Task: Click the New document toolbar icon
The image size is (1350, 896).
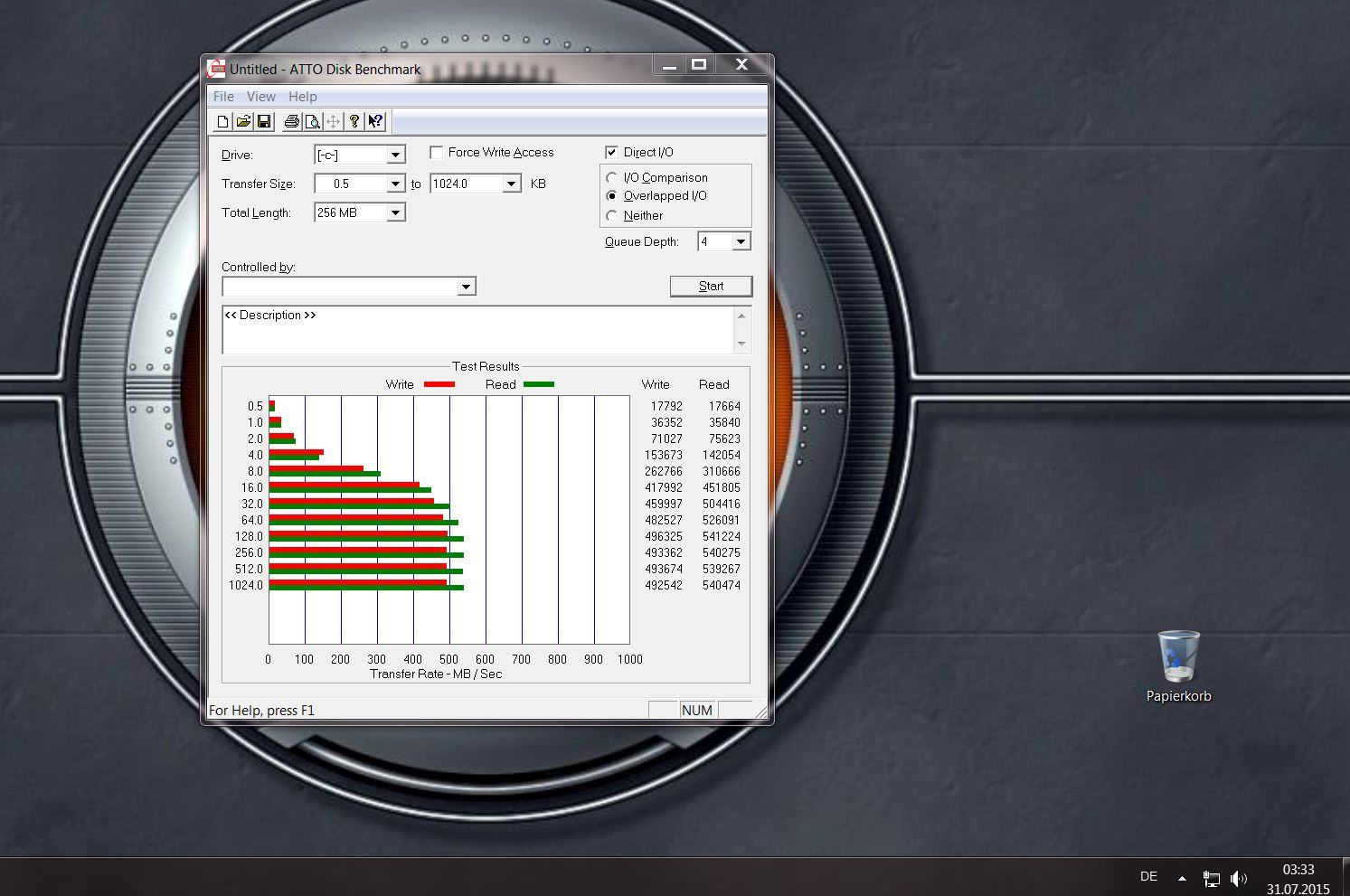Action: (222, 121)
